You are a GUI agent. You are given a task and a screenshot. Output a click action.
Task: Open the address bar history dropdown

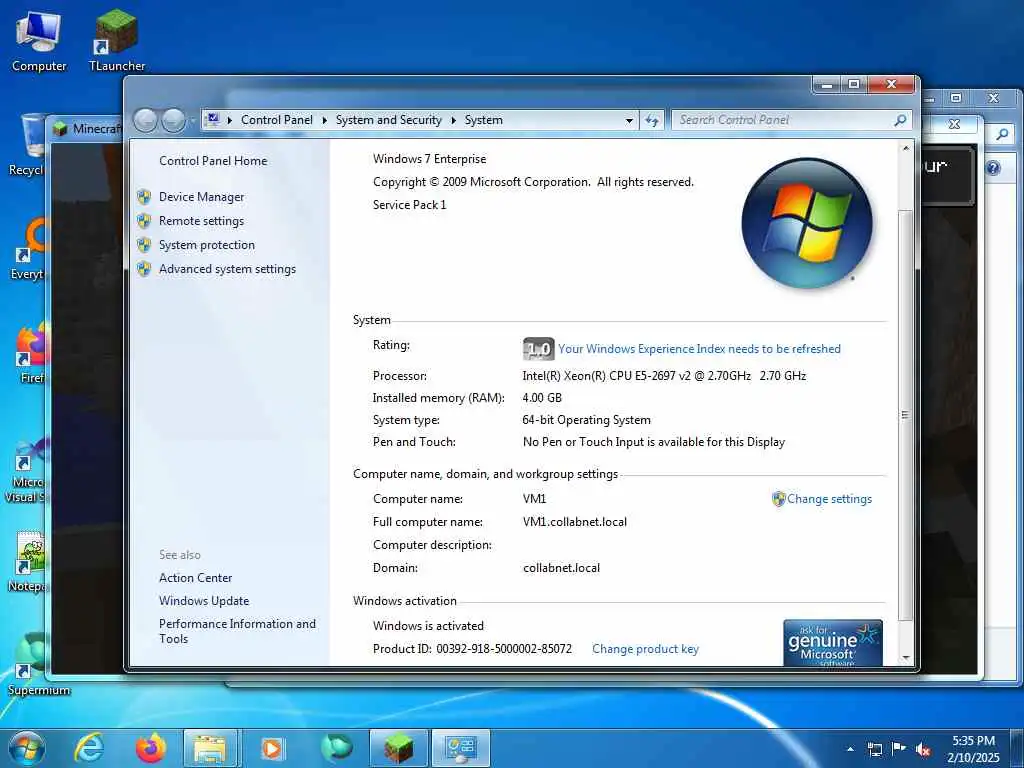coord(629,121)
